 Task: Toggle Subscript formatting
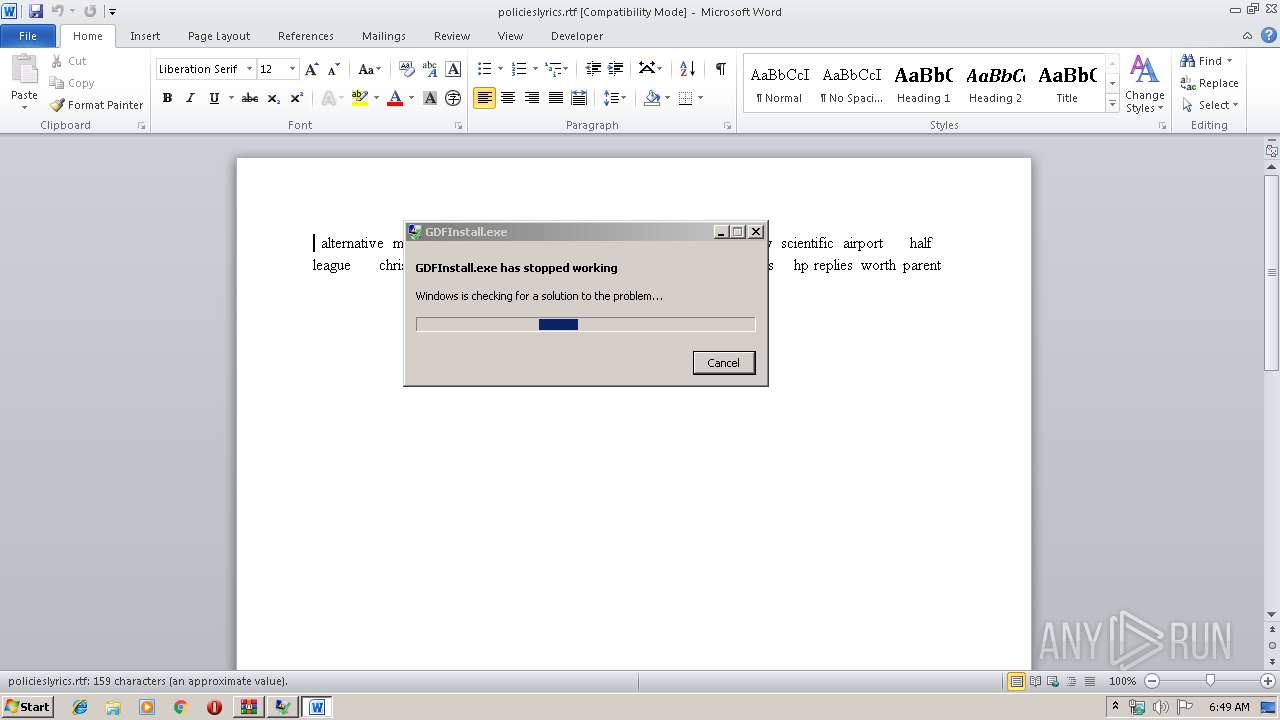(273, 98)
